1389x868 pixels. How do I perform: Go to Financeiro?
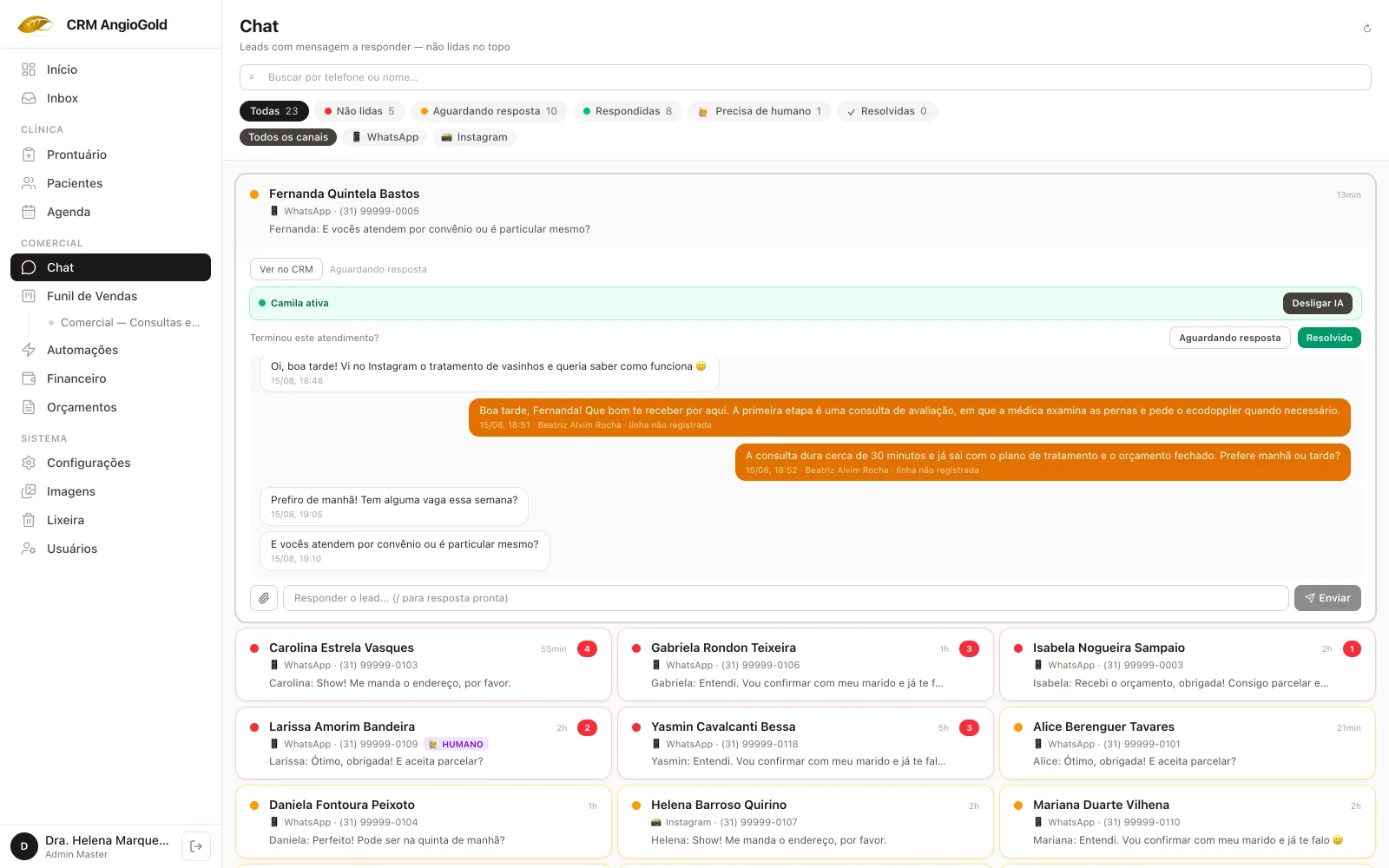click(110, 378)
